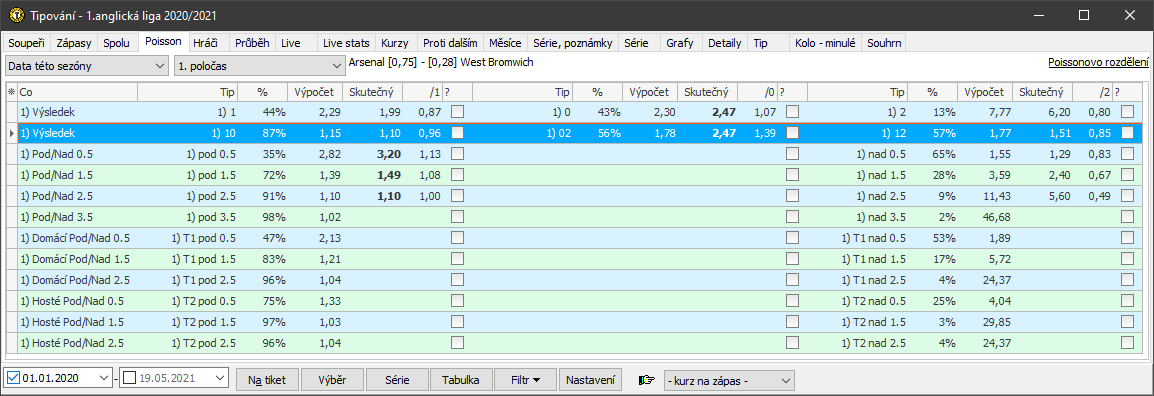Click the pointing hand icon
Image resolution: width=1154 pixels, height=396 pixels.
(646, 380)
